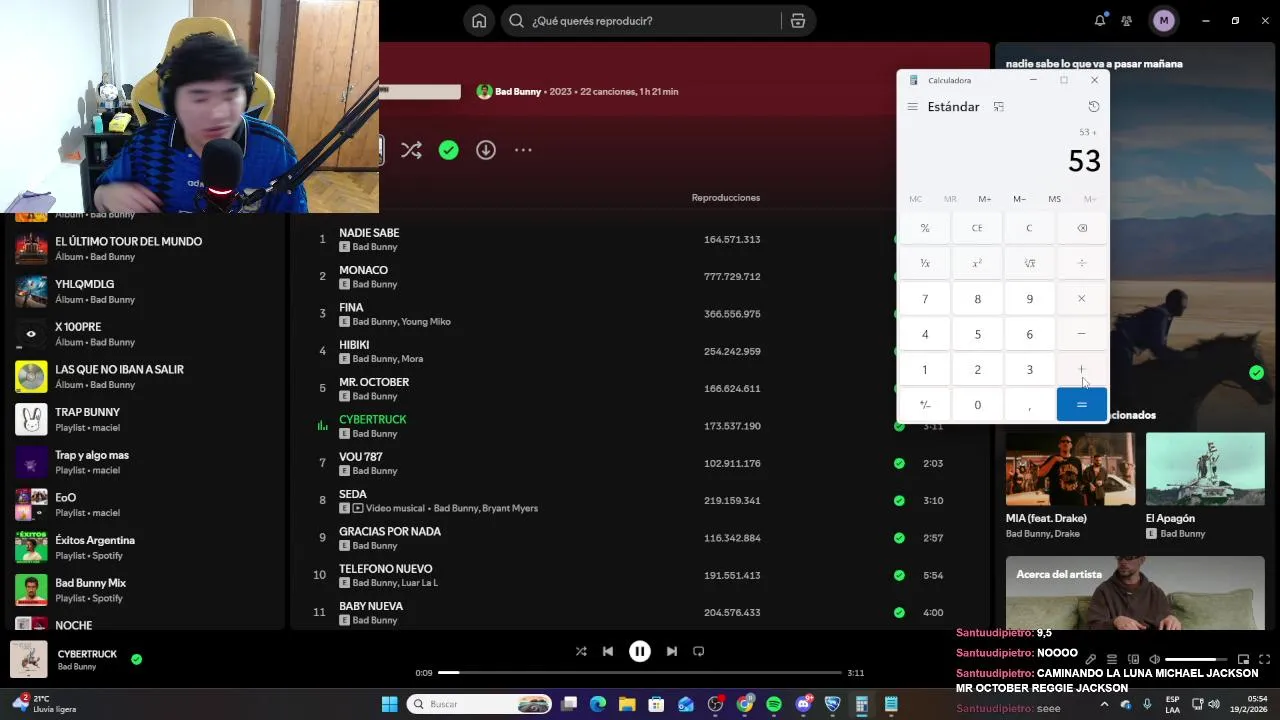The width and height of the screenshot is (1280, 720).
Task: Open Microsoft Edge from taskbar
Action: point(598,705)
